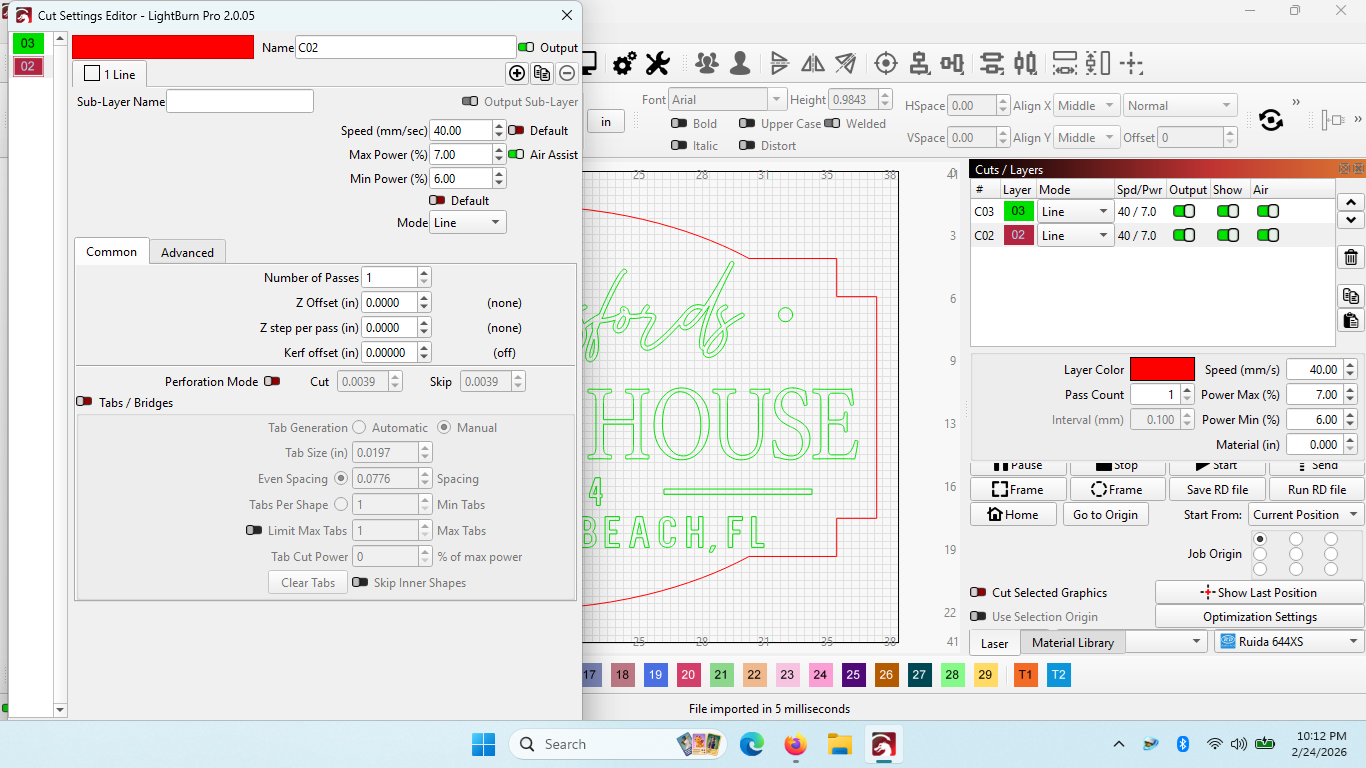Open the Ruida 644XS device dropdown
Viewport: 1366px width, 768px height.
point(1288,642)
